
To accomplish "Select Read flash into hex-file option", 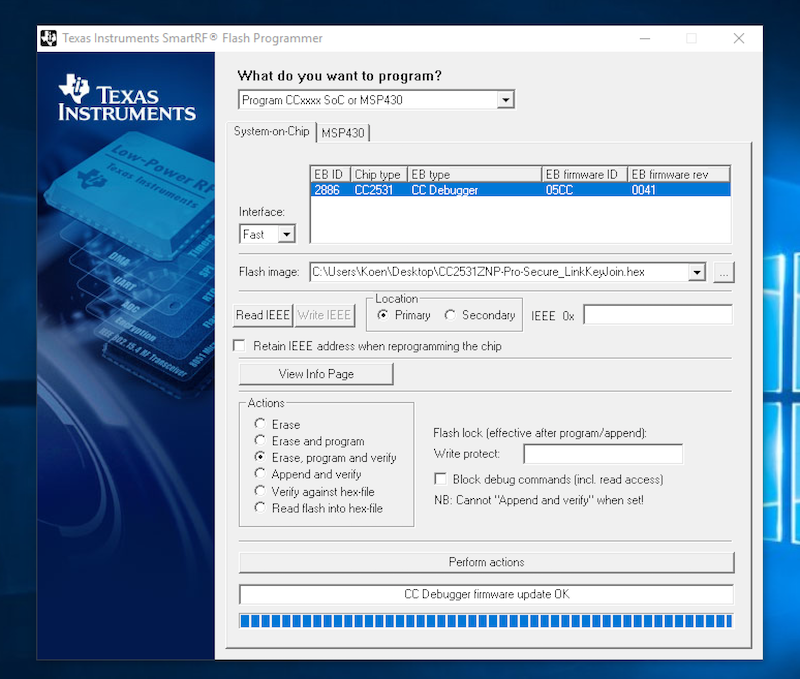I will pyautogui.click(x=261, y=508).
